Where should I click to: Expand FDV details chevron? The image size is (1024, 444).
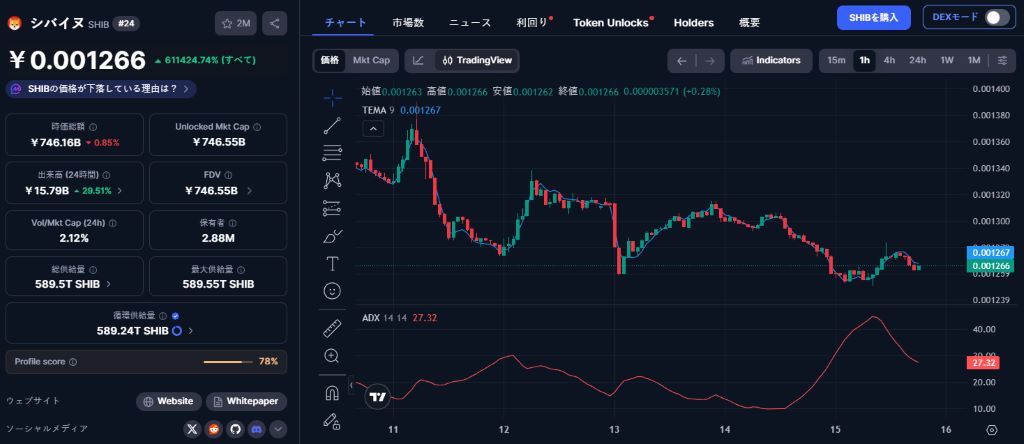pyautogui.click(x=250, y=191)
